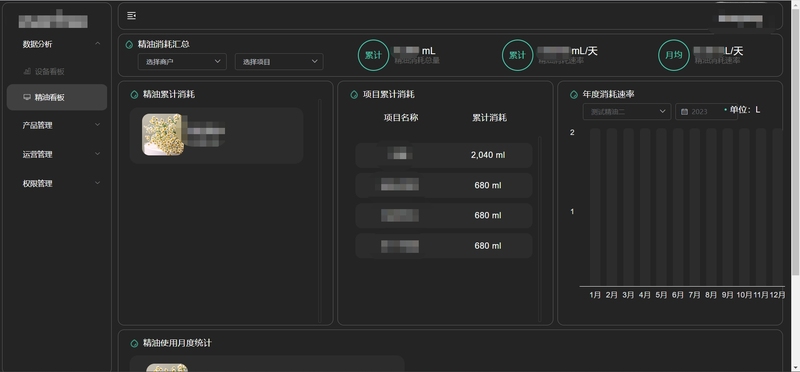Screen dimensions: 800x372
Task: Click the 项目累计消耗 list scrollbar
Action: point(540,229)
